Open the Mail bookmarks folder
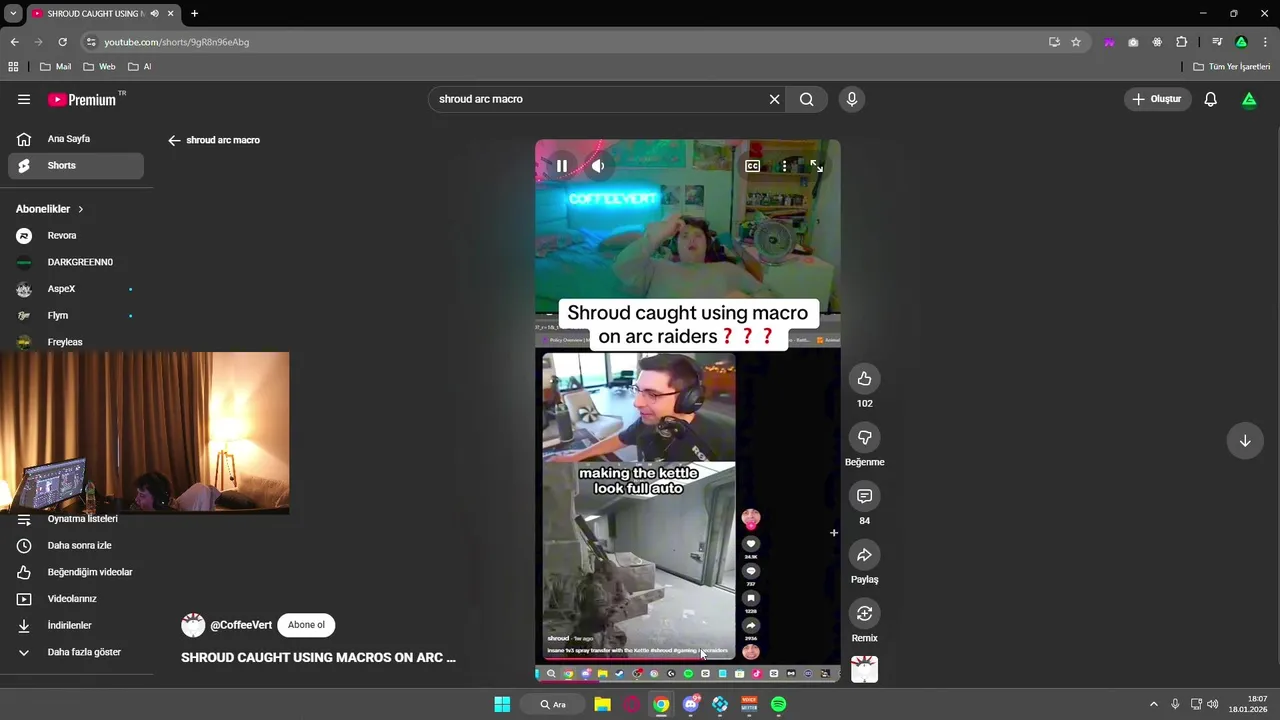This screenshot has width=1280, height=720. click(x=55, y=67)
